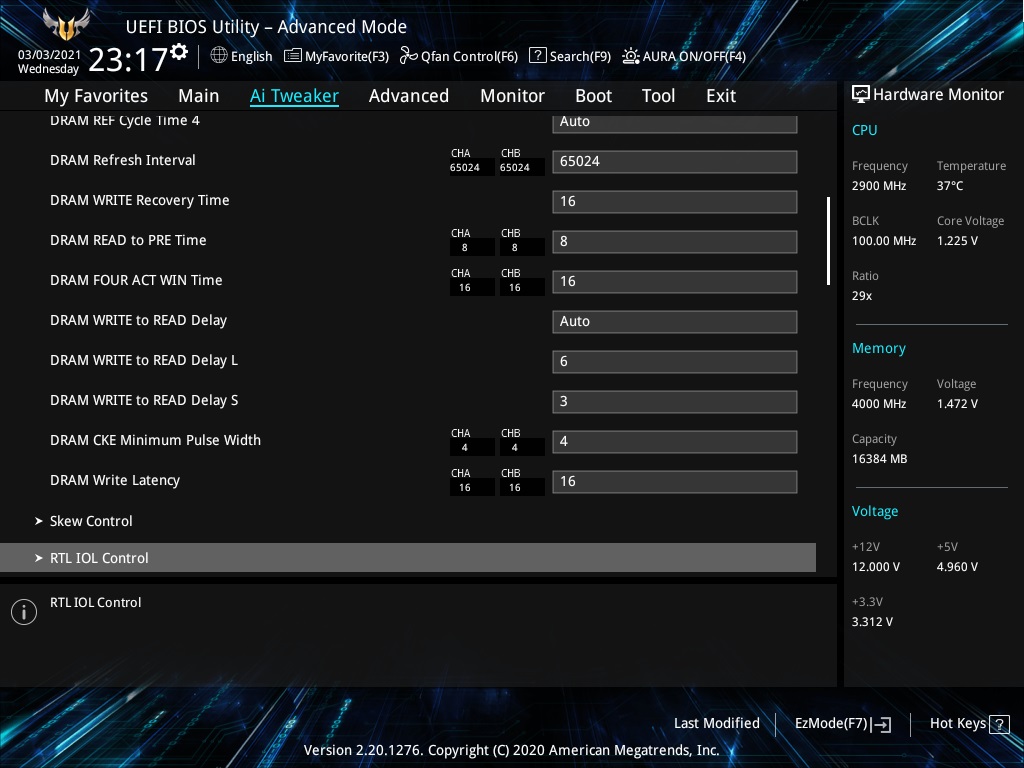Open the My Favorites tab
Viewport: 1024px width, 768px height.
(x=96, y=96)
